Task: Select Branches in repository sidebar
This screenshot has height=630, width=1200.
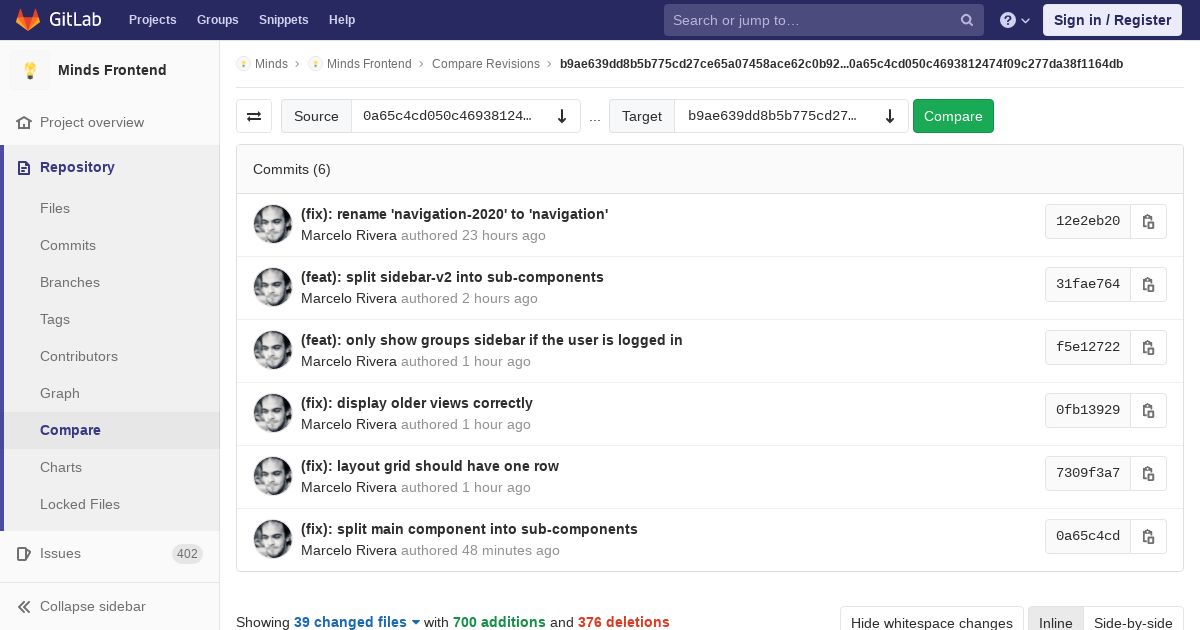Action: click(70, 282)
